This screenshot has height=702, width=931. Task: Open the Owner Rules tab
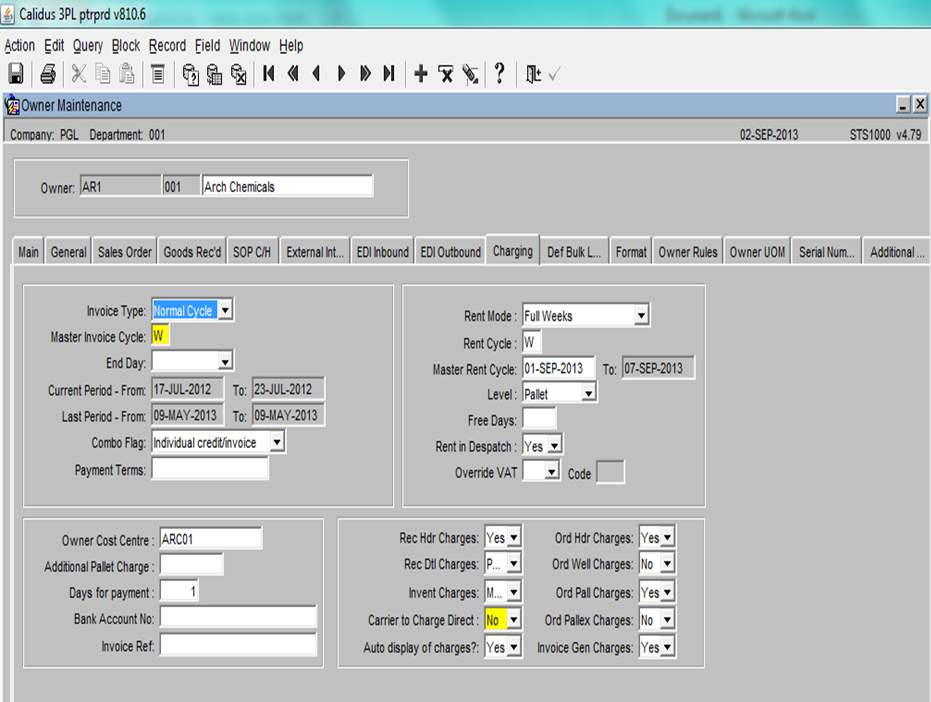pyautogui.click(x=688, y=252)
